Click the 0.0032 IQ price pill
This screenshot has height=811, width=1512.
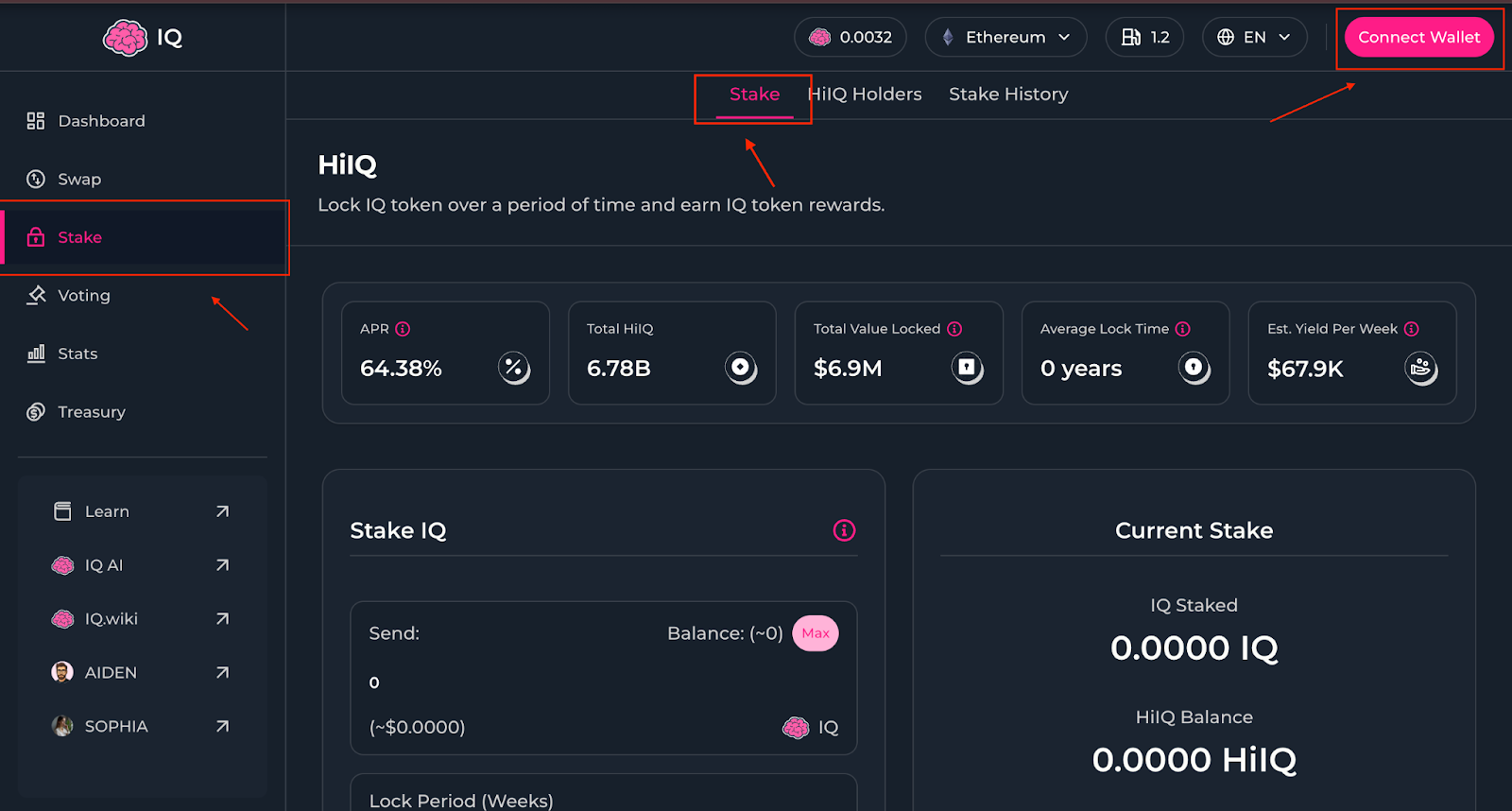click(x=850, y=37)
